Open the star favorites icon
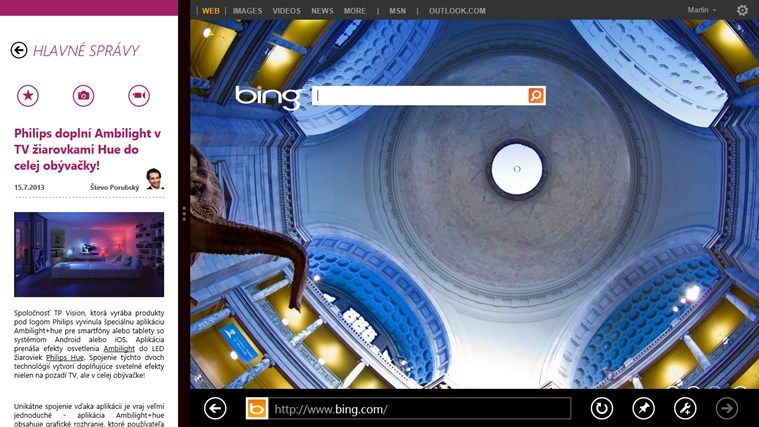The height and width of the screenshot is (427, 759). click(x=28, y=95)
